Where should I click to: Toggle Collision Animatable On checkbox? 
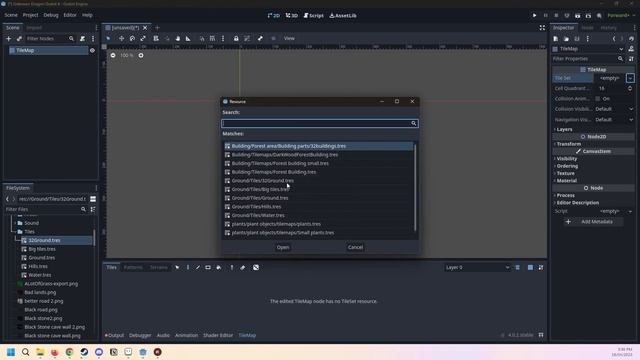pos(598,99)
